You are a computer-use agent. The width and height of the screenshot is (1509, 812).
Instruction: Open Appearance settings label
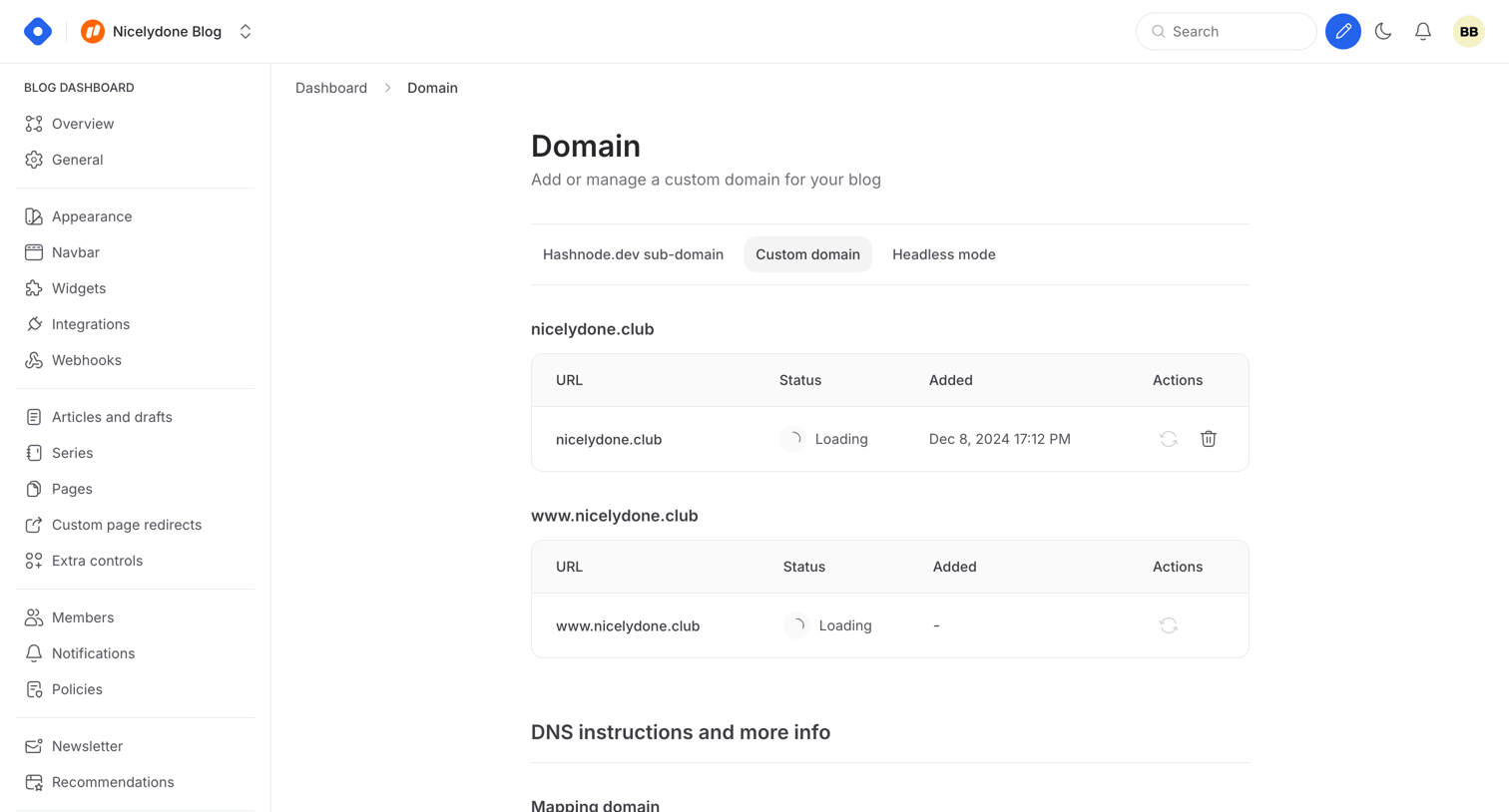92,216
